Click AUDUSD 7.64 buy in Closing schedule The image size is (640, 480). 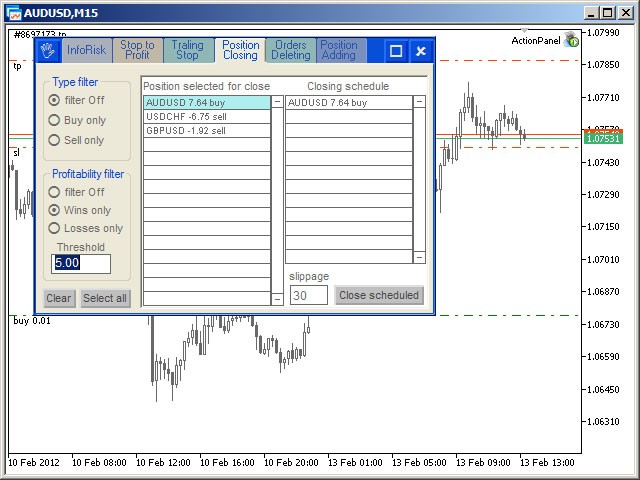tap(349, 102)
